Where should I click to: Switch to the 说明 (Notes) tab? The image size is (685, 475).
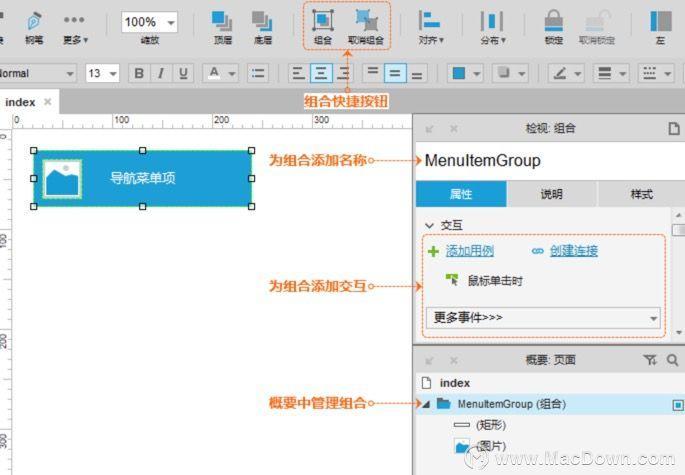(x=551, y=194)
